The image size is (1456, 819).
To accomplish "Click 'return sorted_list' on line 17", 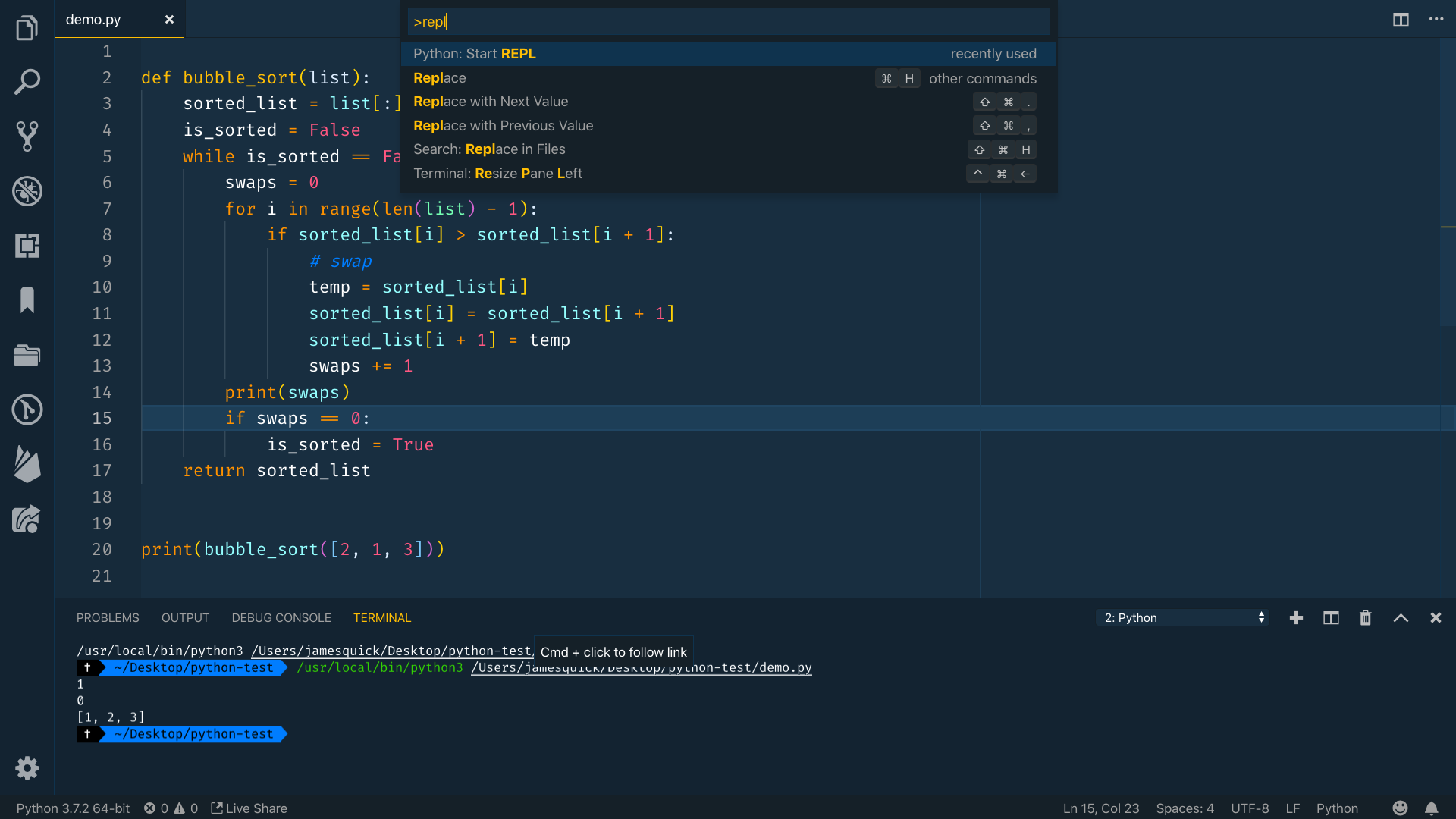I will click(277, 471).
